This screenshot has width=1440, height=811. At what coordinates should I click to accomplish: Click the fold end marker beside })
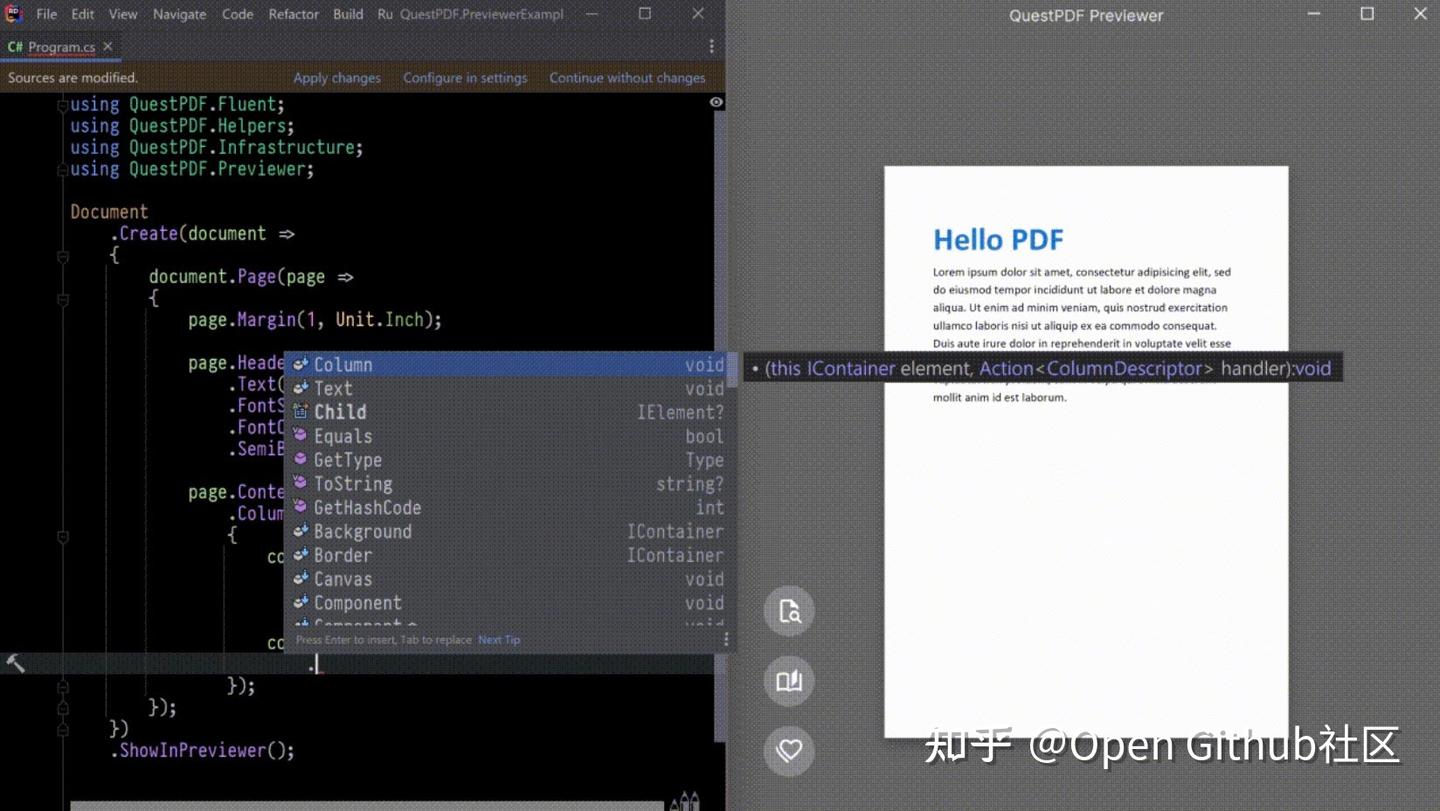tap(62, 730)
